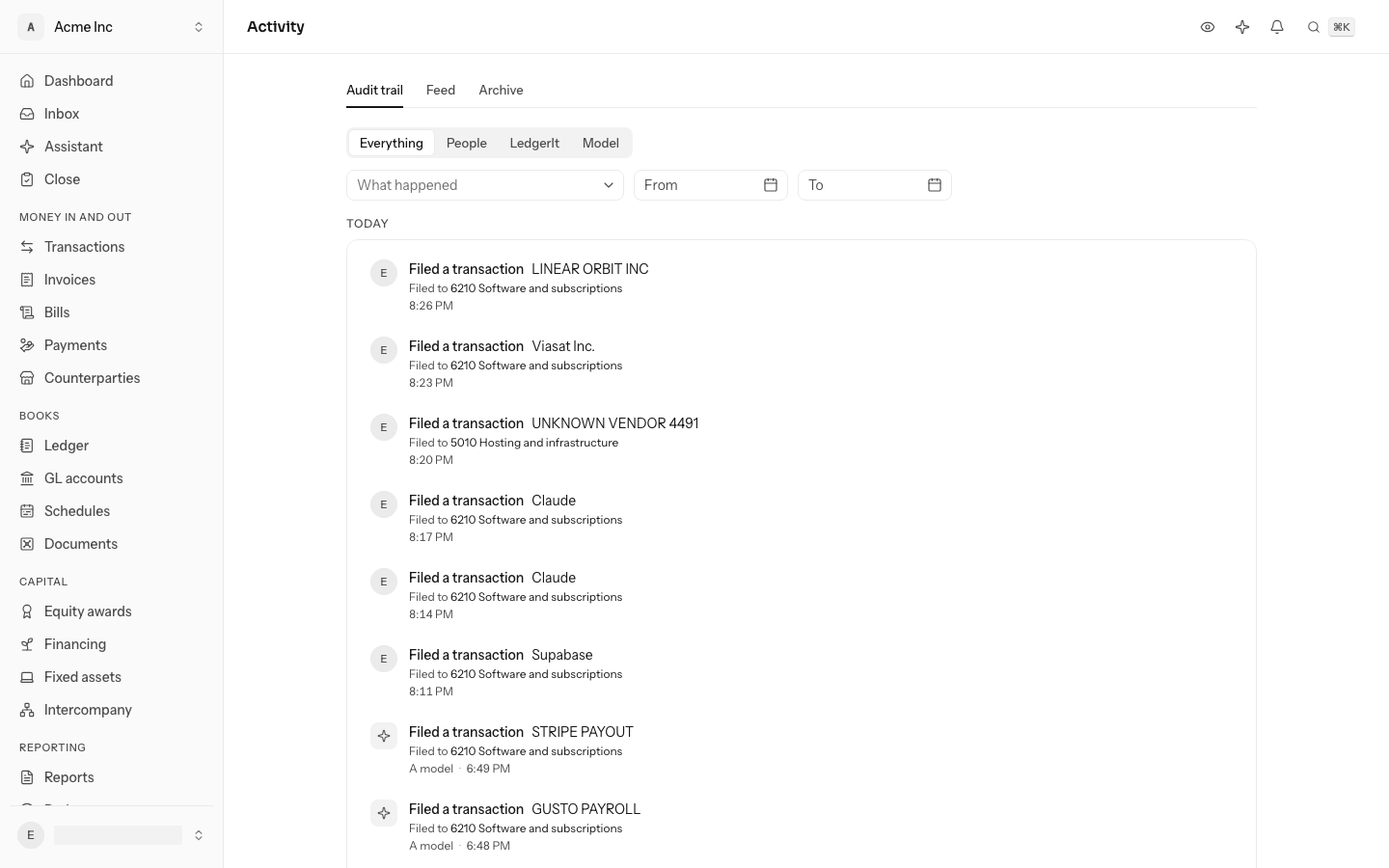Open Equity awards in the sidebar

click(112, 611)
